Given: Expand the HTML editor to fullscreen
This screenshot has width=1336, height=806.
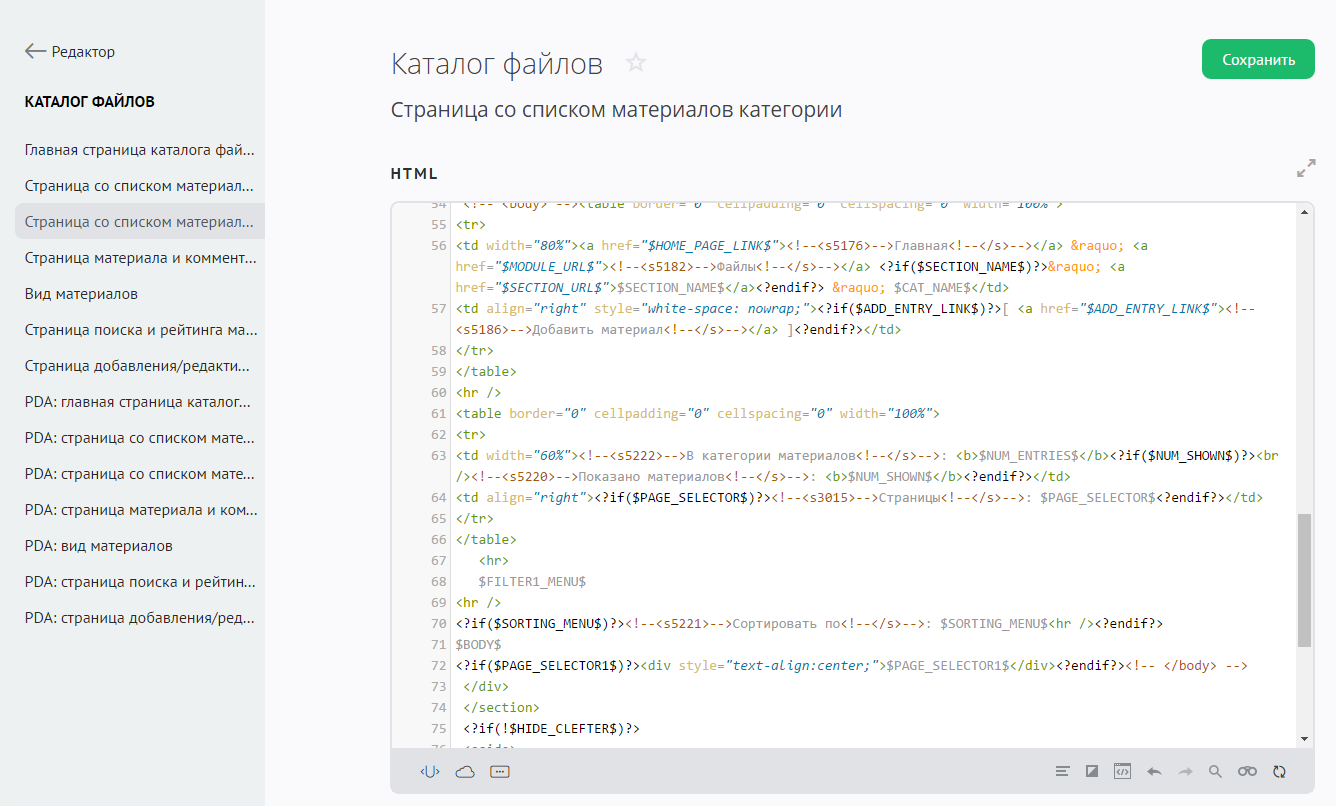Looking at the screenshot, I should [1306, 168].
